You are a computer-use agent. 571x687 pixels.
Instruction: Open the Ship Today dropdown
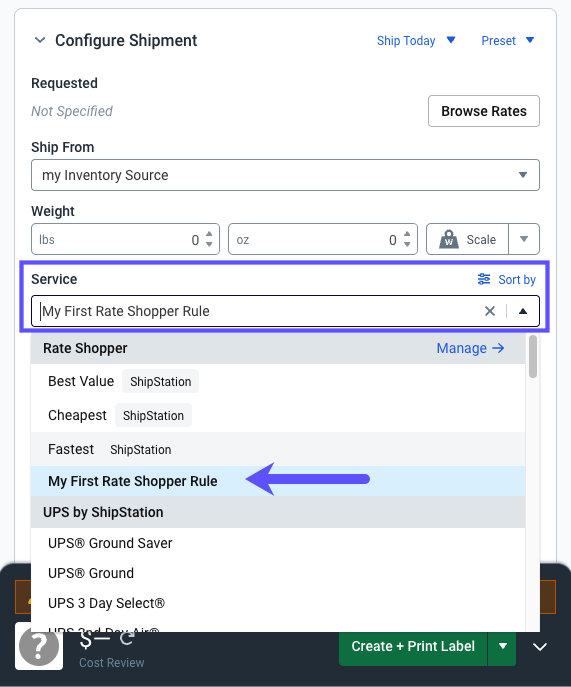(416, 41)
